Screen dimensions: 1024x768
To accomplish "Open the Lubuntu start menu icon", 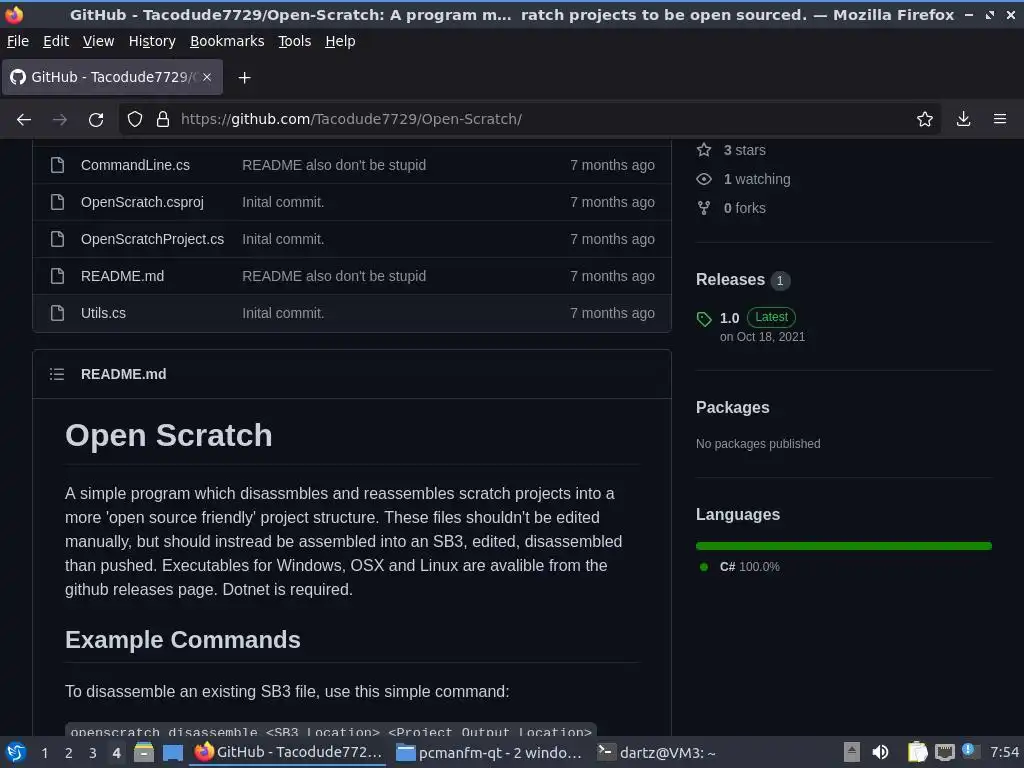I will pos(16,752).
